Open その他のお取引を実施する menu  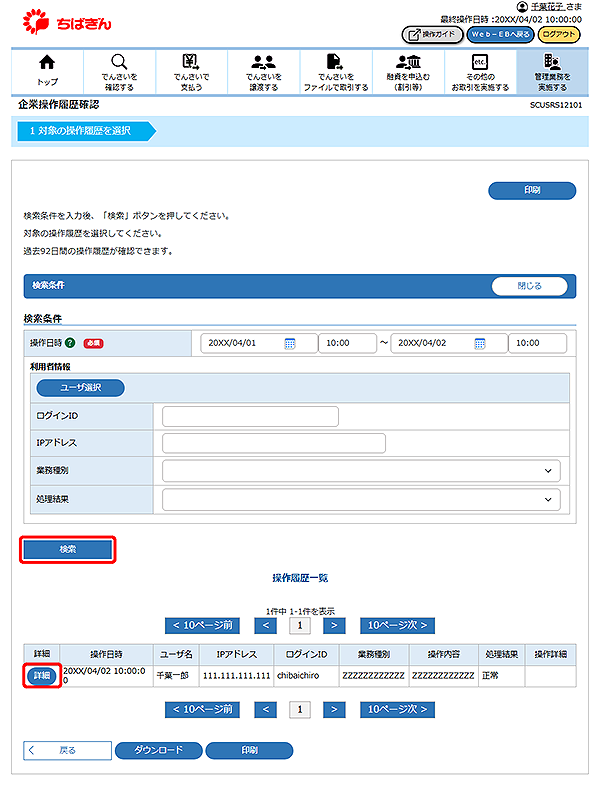[x=480, y=71]
